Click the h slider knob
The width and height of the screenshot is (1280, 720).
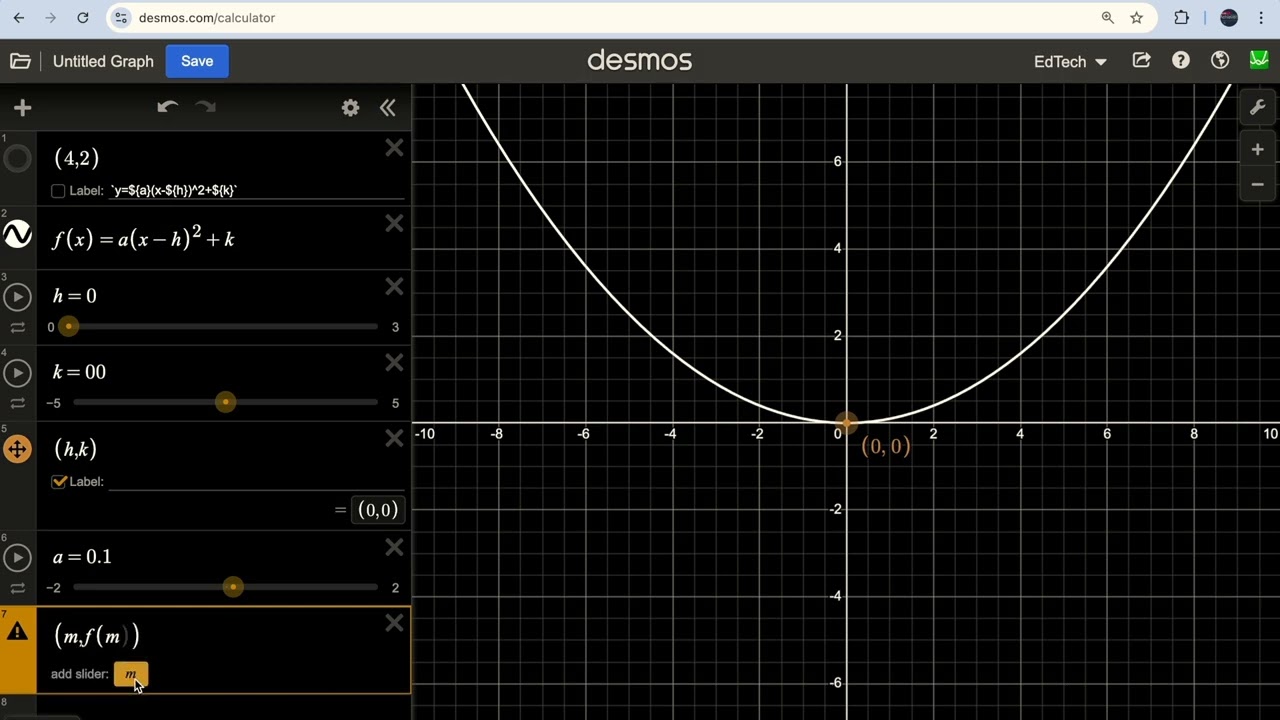click(68, 326)
